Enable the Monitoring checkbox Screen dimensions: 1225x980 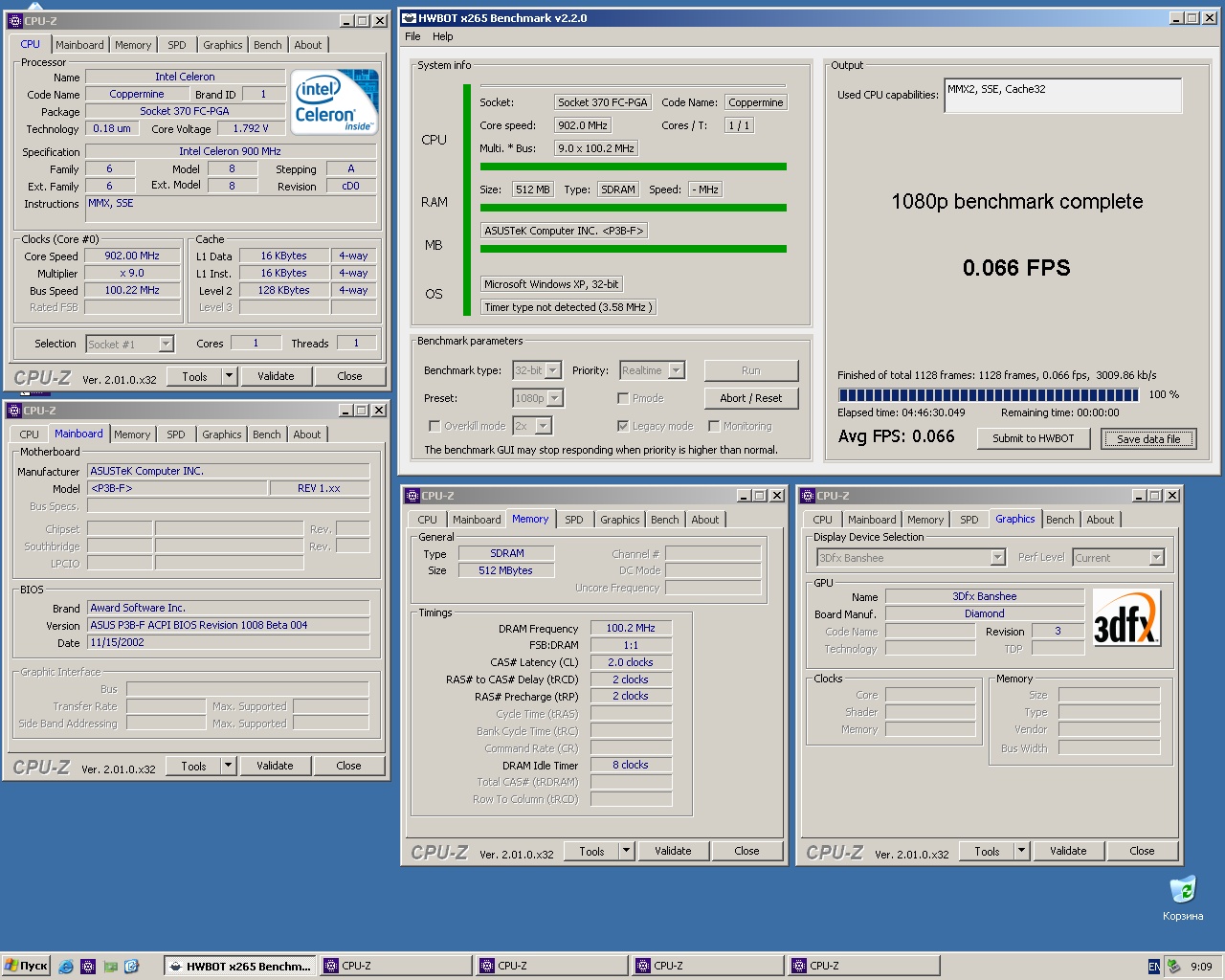[714, 426]
